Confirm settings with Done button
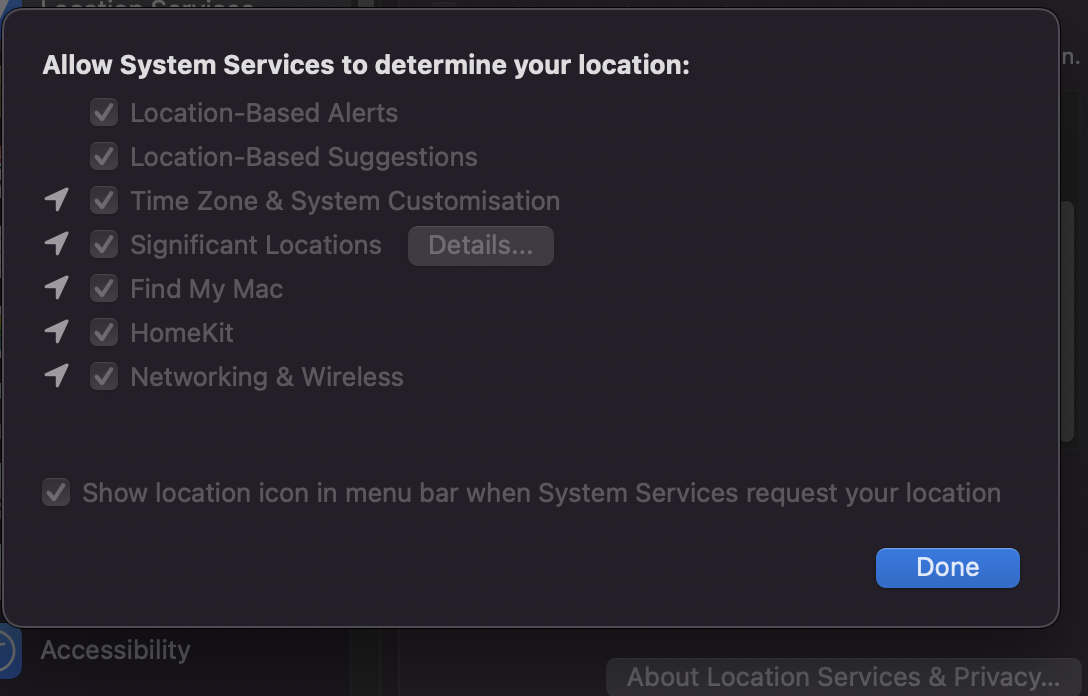The width and height of the screenshot is (1088, 696). 948,568
